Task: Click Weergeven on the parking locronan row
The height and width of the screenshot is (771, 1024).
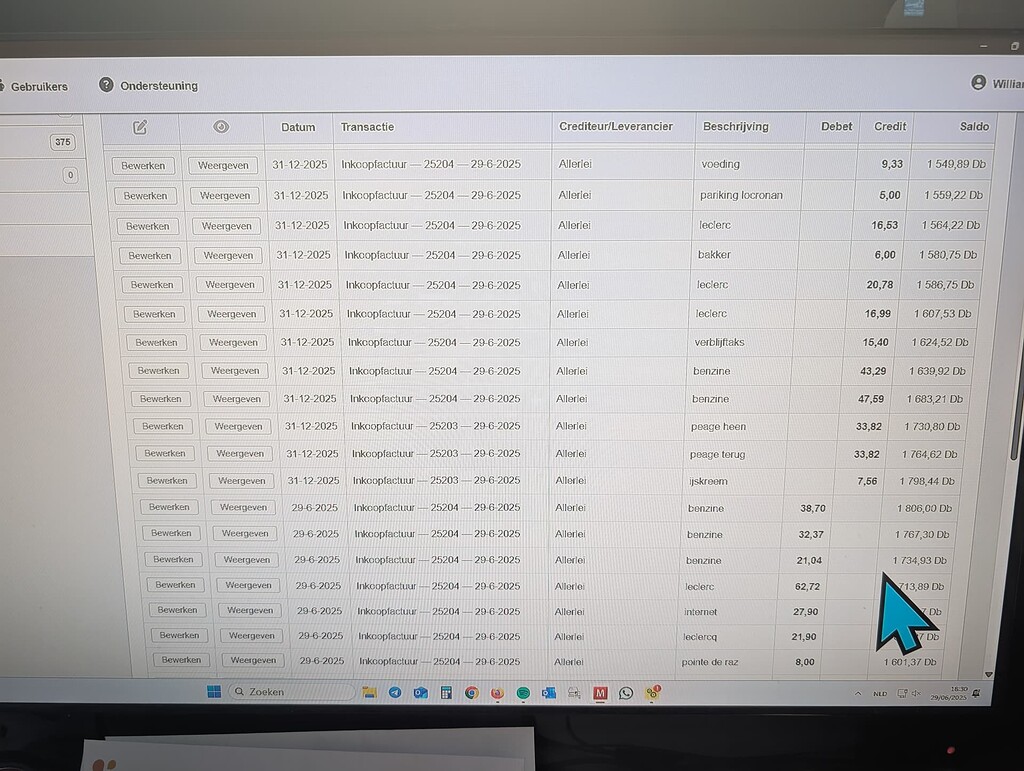Action: click(224, 195)
